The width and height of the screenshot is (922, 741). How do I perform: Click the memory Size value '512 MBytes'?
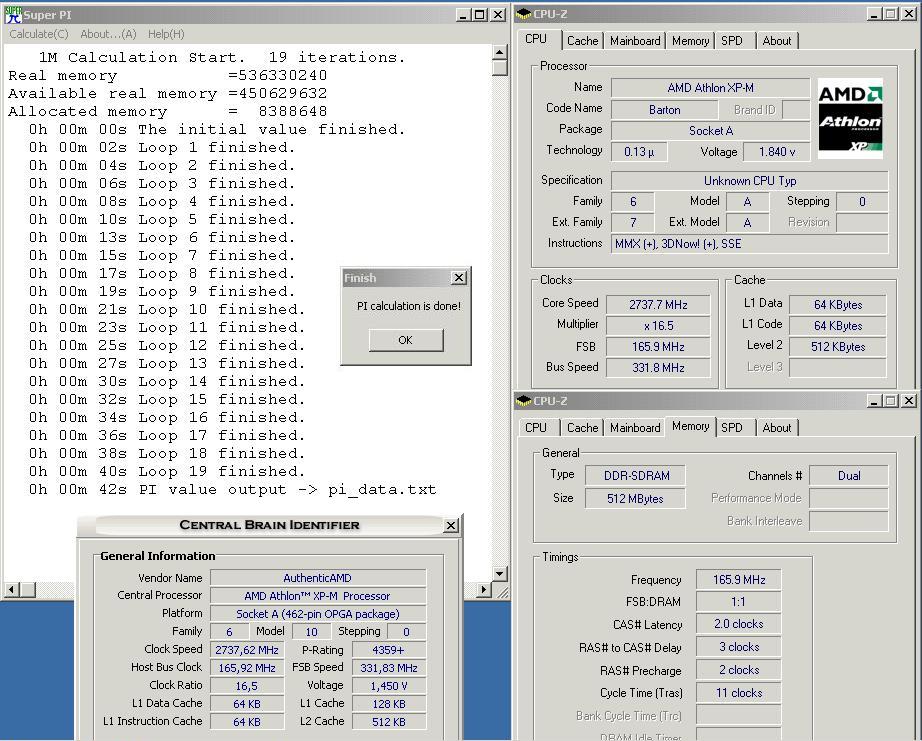pos(636,499)
